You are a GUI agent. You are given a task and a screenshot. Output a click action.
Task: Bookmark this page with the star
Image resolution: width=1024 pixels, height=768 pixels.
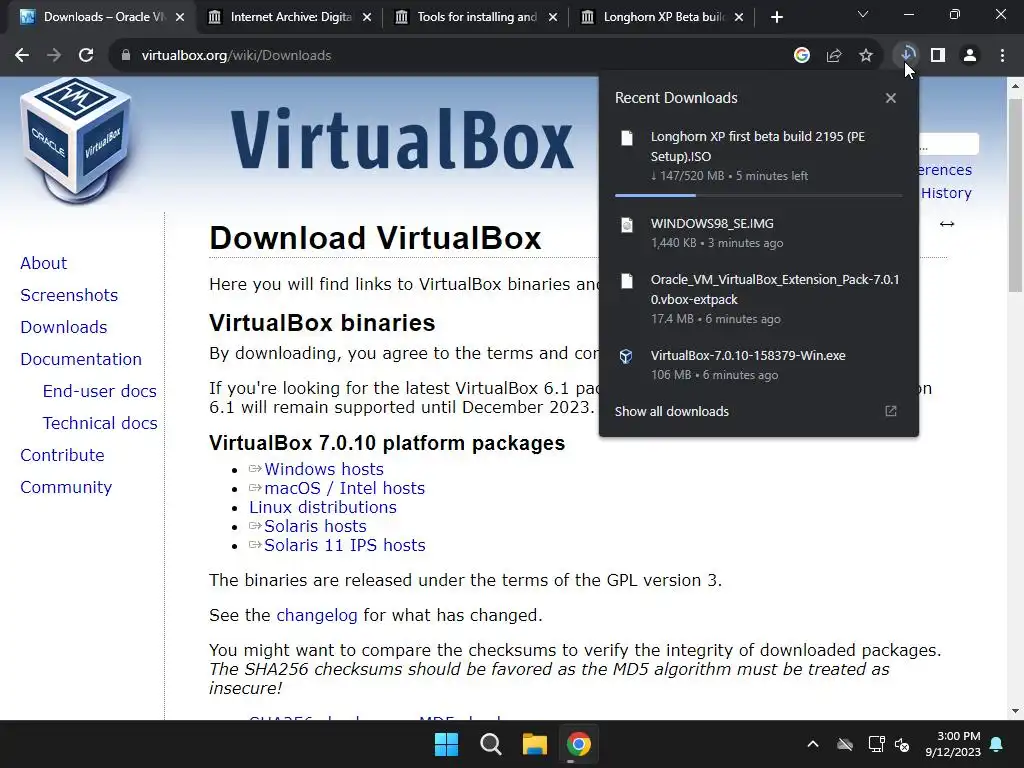pyautogui.click(x=866, y=56)
